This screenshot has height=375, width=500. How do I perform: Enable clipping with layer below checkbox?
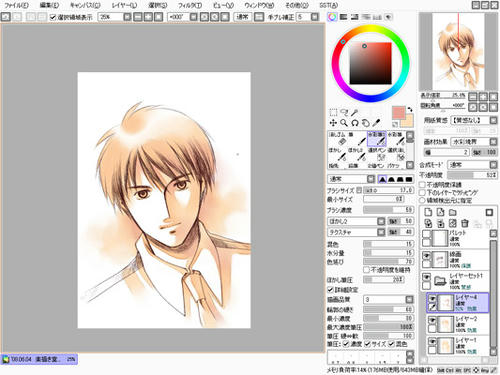tap(422, 192)
